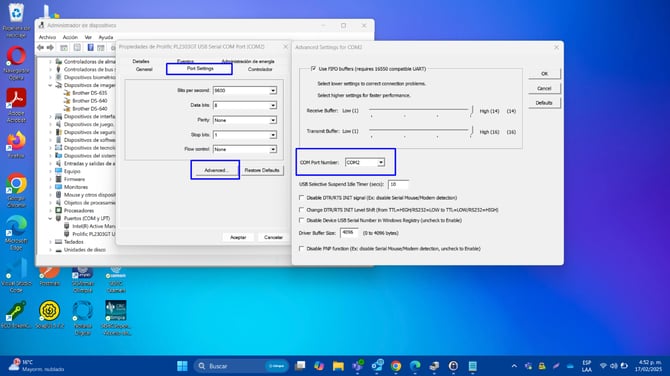Collapse the Puertos (COM y LPT) node
The height and width of the screenshot is (376, 670).
(x=50, y=218)
